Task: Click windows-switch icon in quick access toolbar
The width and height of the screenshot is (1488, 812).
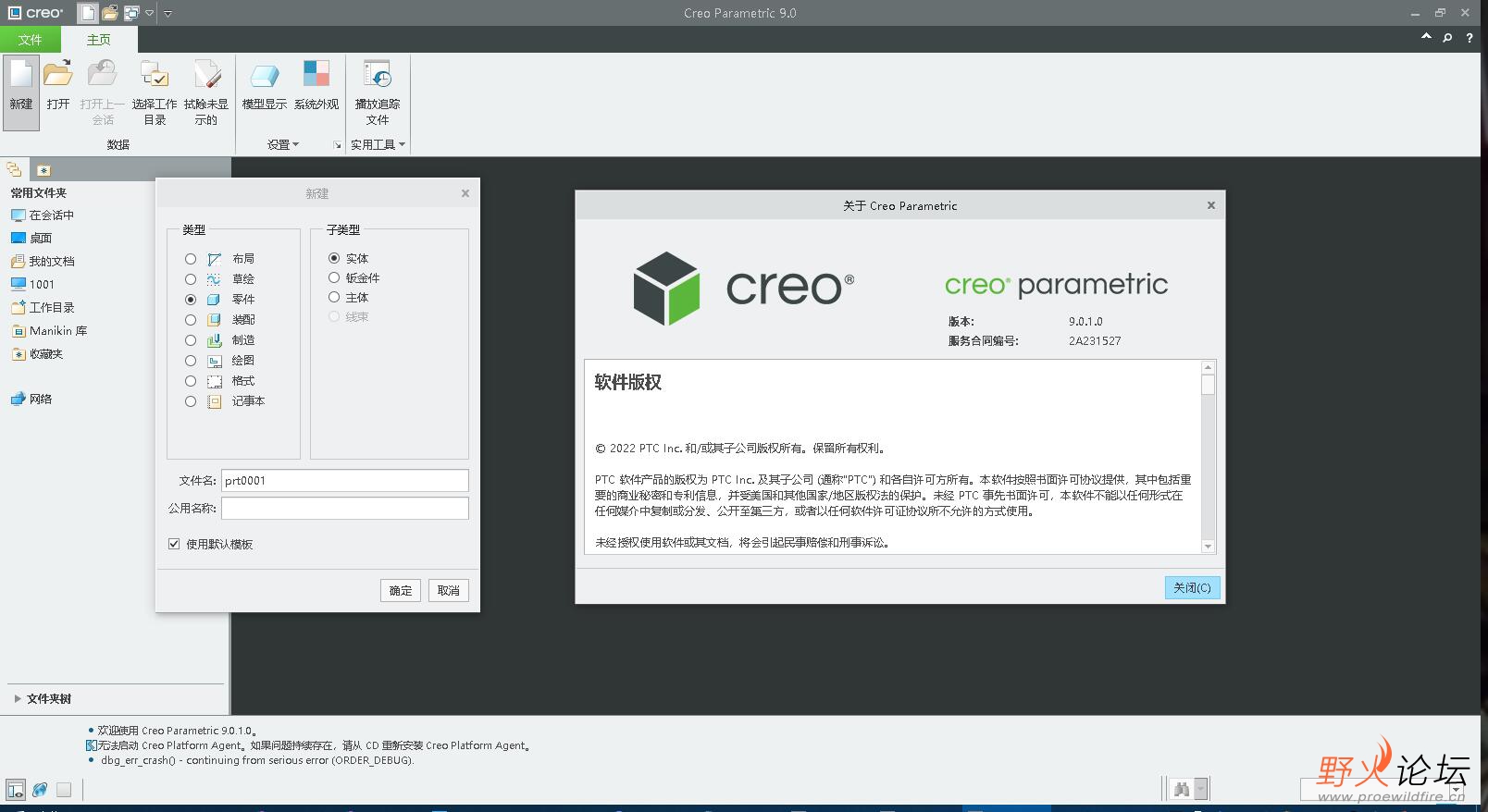Action: click(x=131, y=13)
